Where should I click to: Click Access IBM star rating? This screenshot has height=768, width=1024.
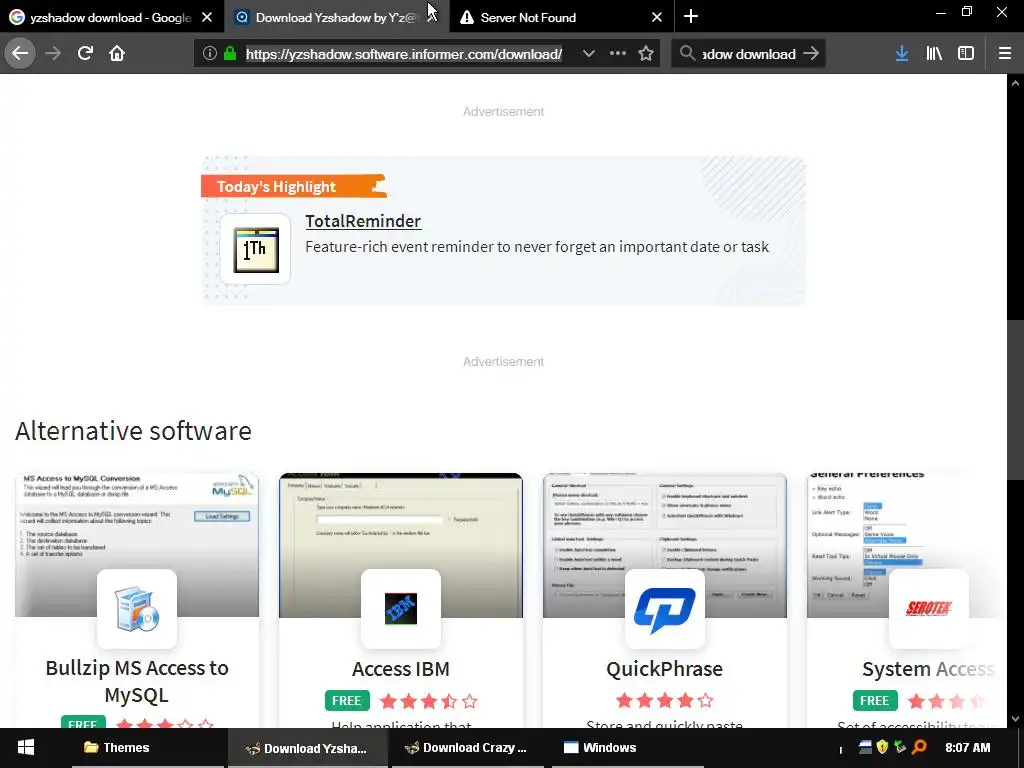tap(428, 701)
